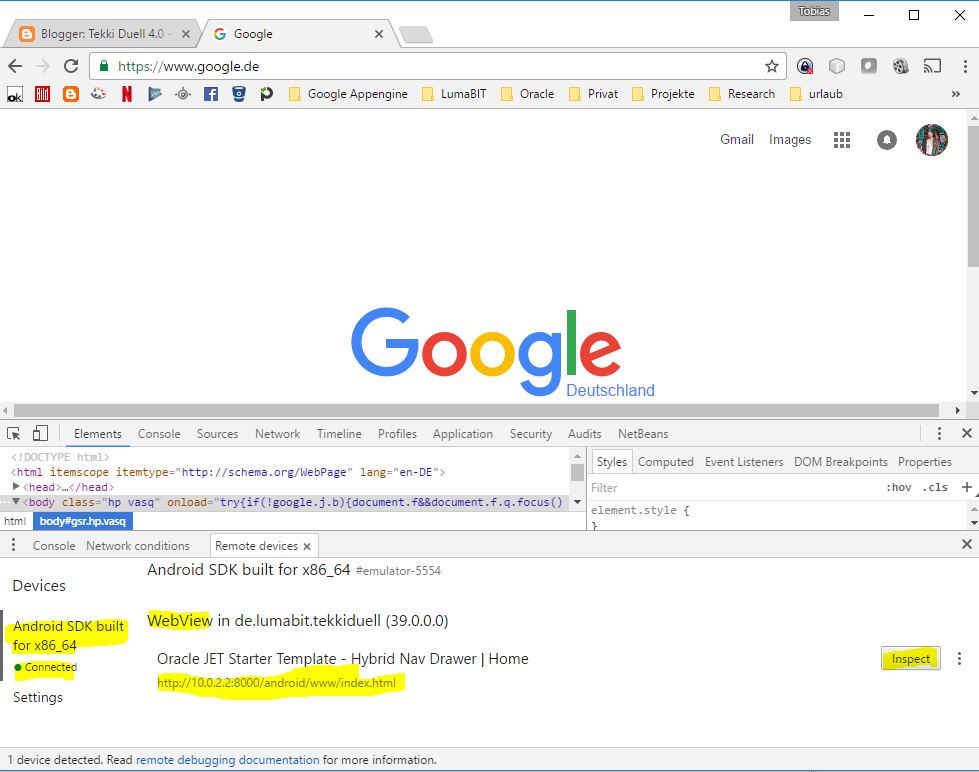Toggle the device toolbar icon

click(x=40, y=433)
